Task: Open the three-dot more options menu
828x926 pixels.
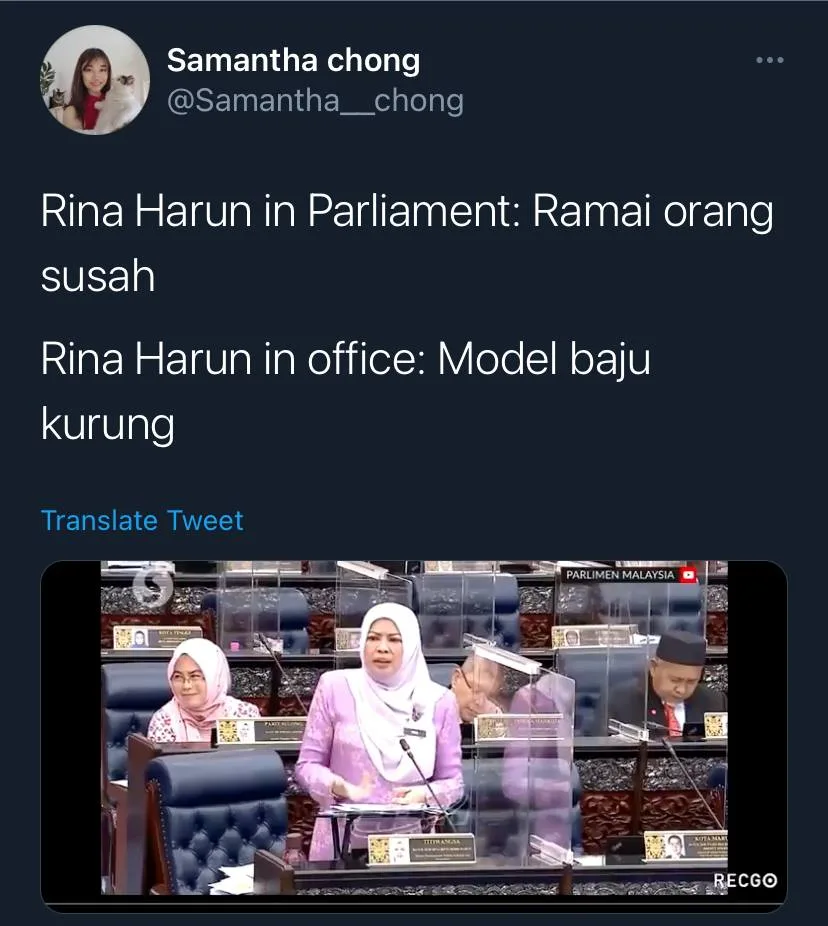Action: 770,60
